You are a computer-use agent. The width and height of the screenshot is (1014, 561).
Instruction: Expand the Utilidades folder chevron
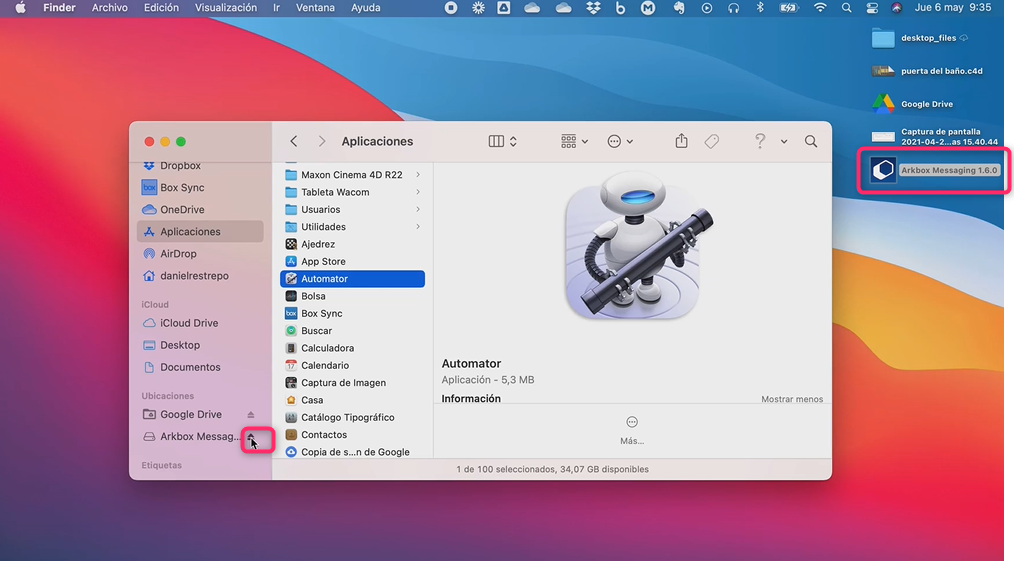pyautogui.click(x=418, y=227)
